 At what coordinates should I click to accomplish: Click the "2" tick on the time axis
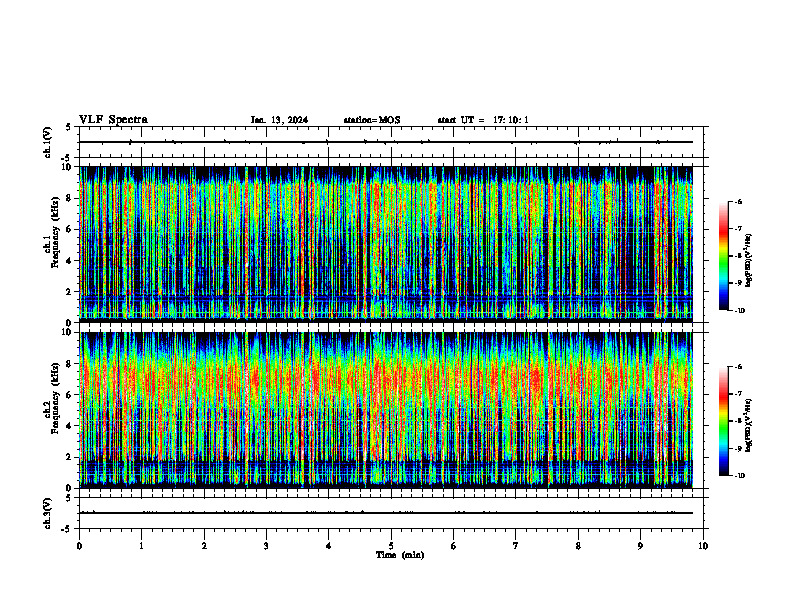pyautogui.click(x=204, y=546)
